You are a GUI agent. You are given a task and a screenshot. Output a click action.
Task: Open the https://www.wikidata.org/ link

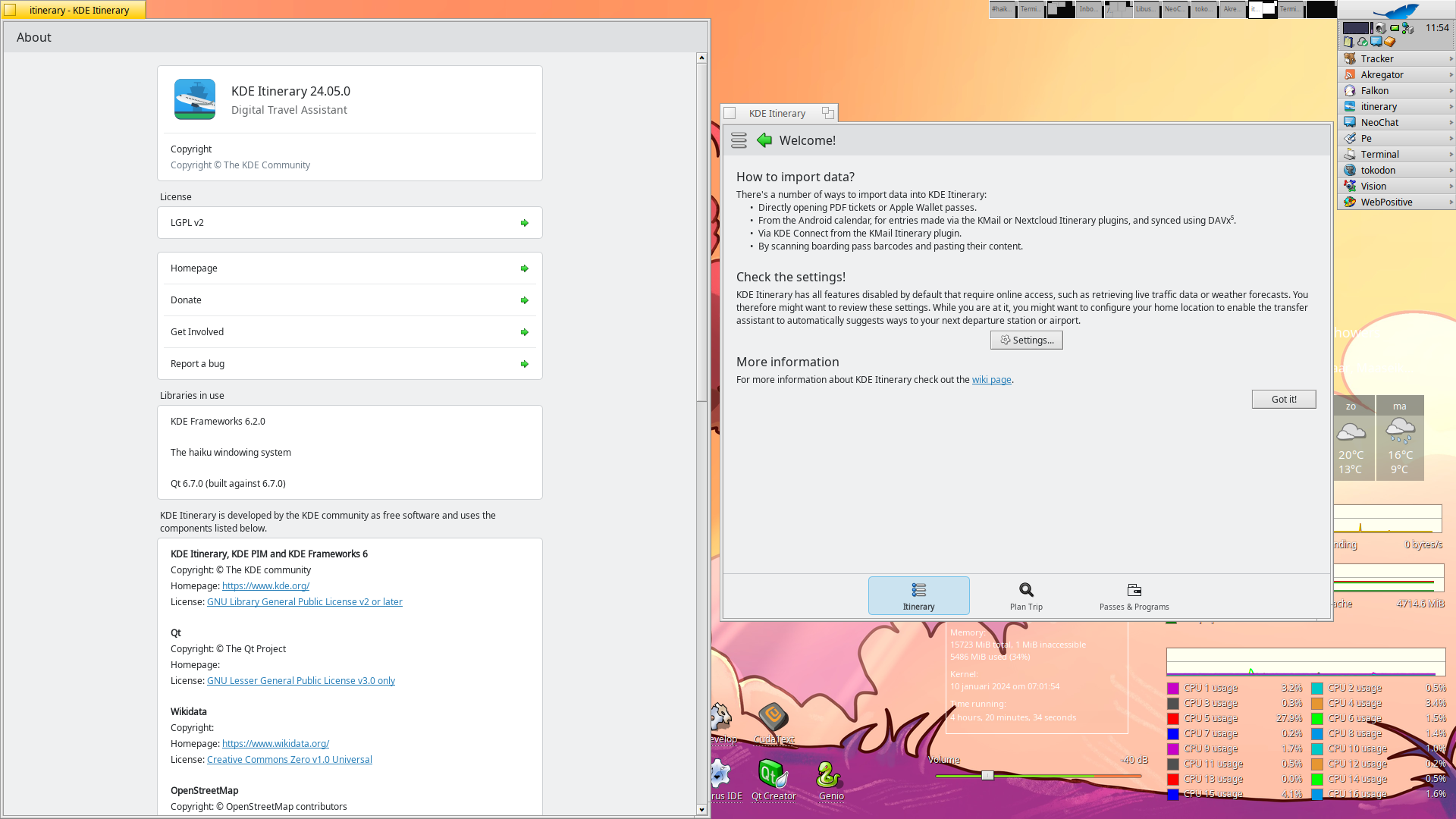275,744
